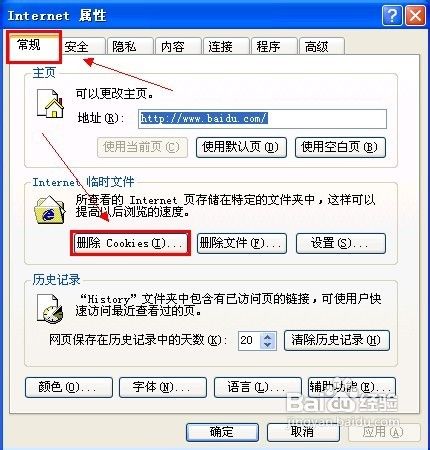Click the homepage address input field
The image size is (430, 450).
click(262, 119)
